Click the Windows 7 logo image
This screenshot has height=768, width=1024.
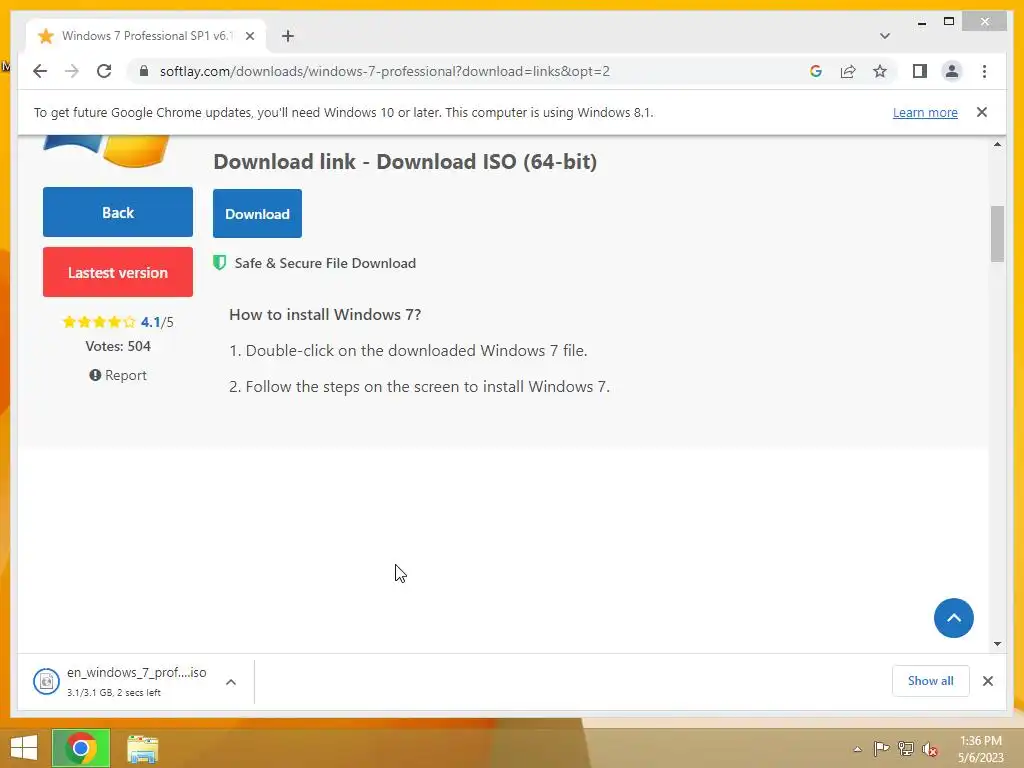[107, 150]
